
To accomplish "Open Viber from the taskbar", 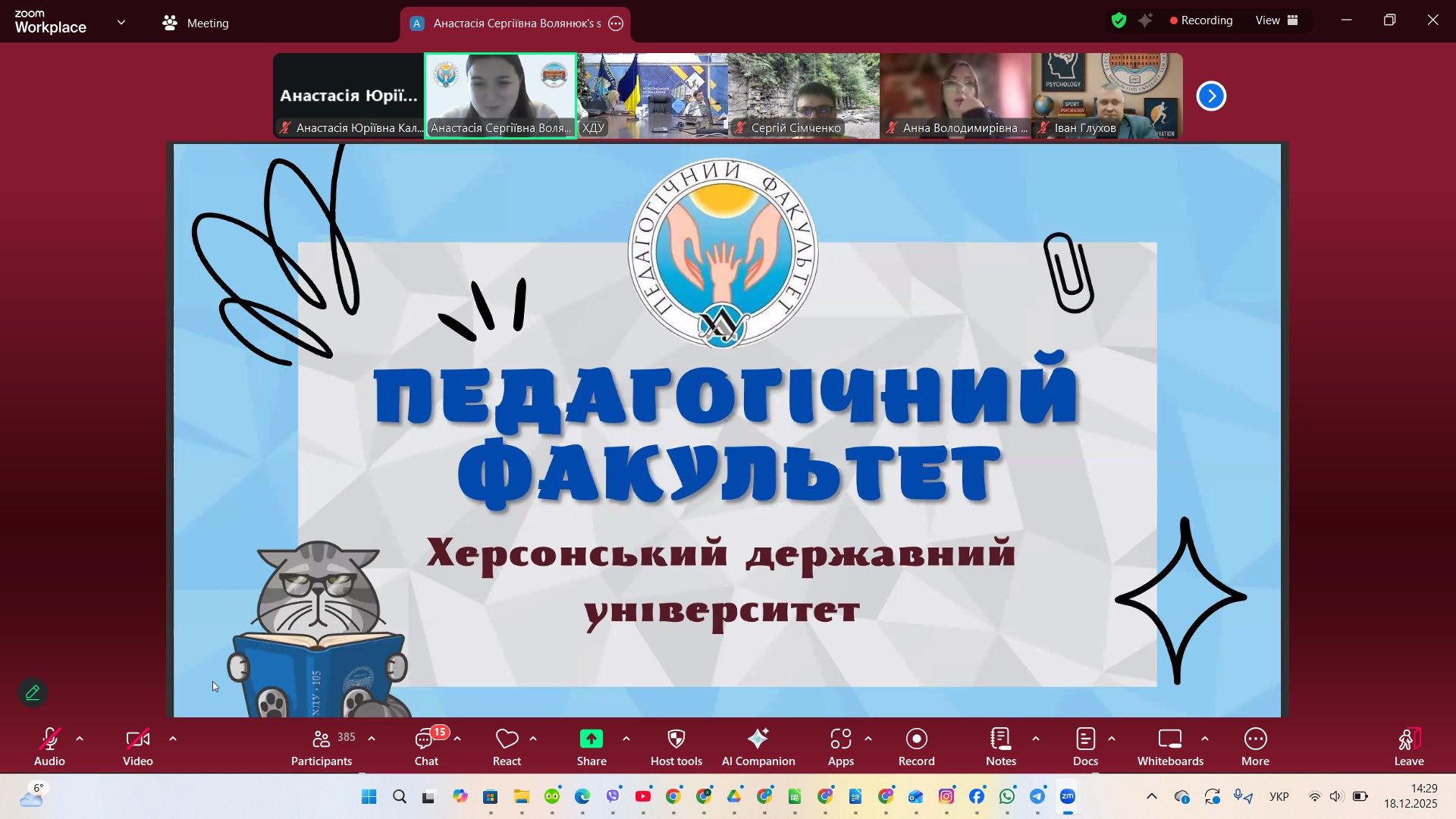I will pos(613,796).
